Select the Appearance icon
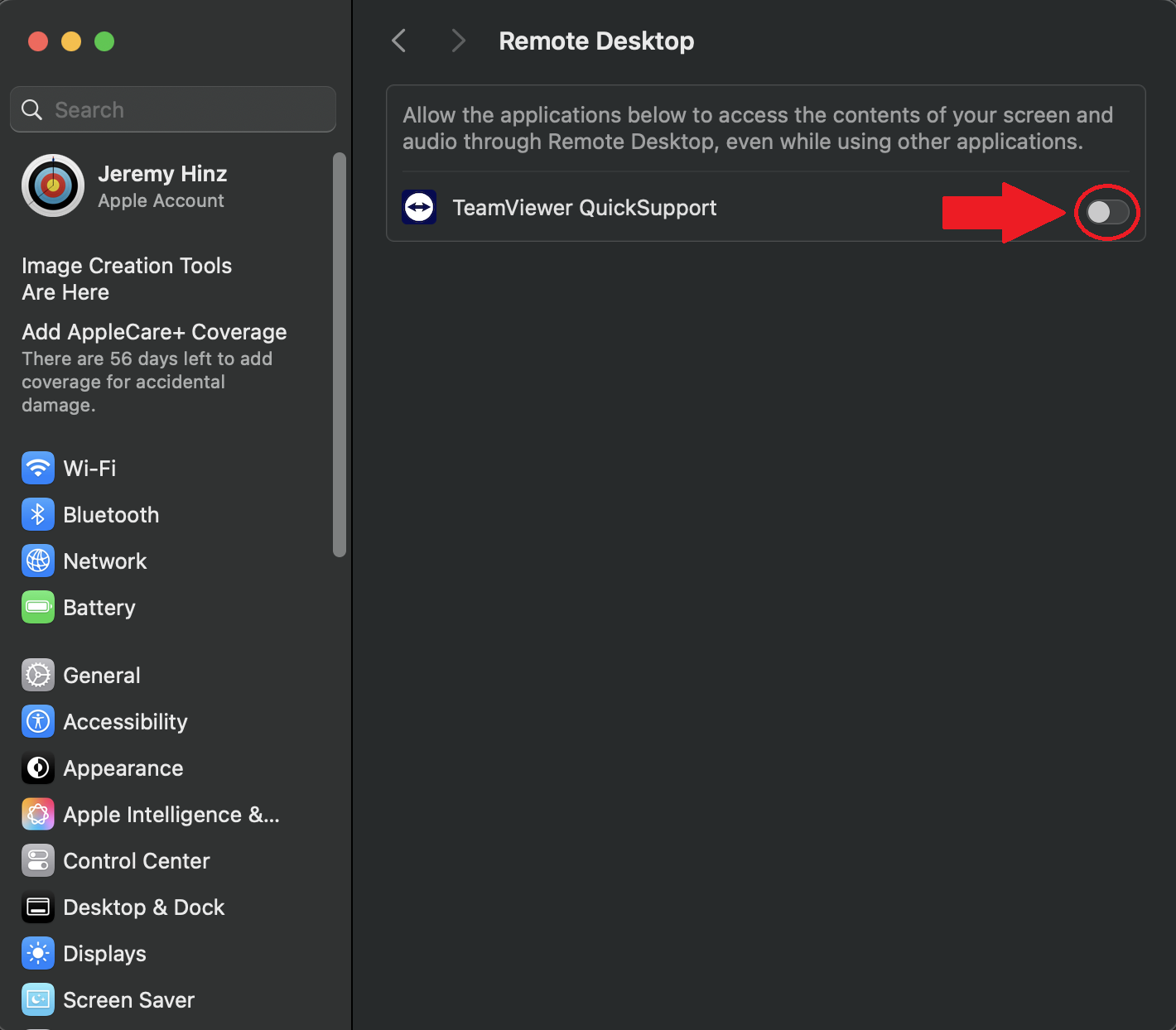Image resolution: width=1176 pixels, height=1030 pixels. point(37,768)
